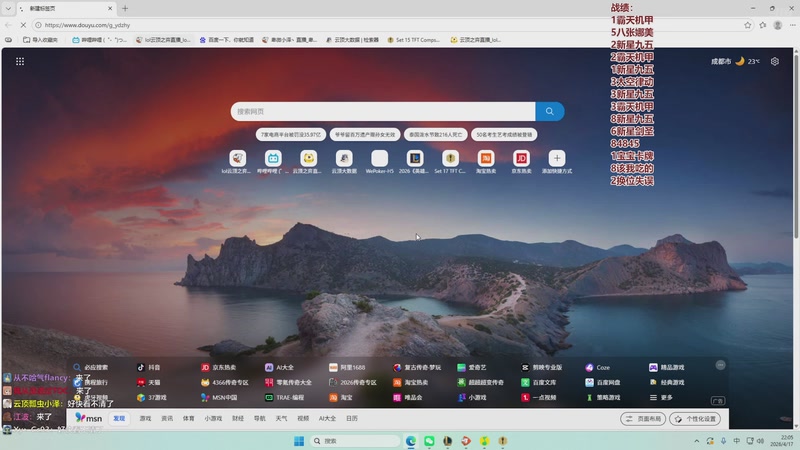Open the 百度文库 link in site list
800x450 pixels.
coord(539,382)
